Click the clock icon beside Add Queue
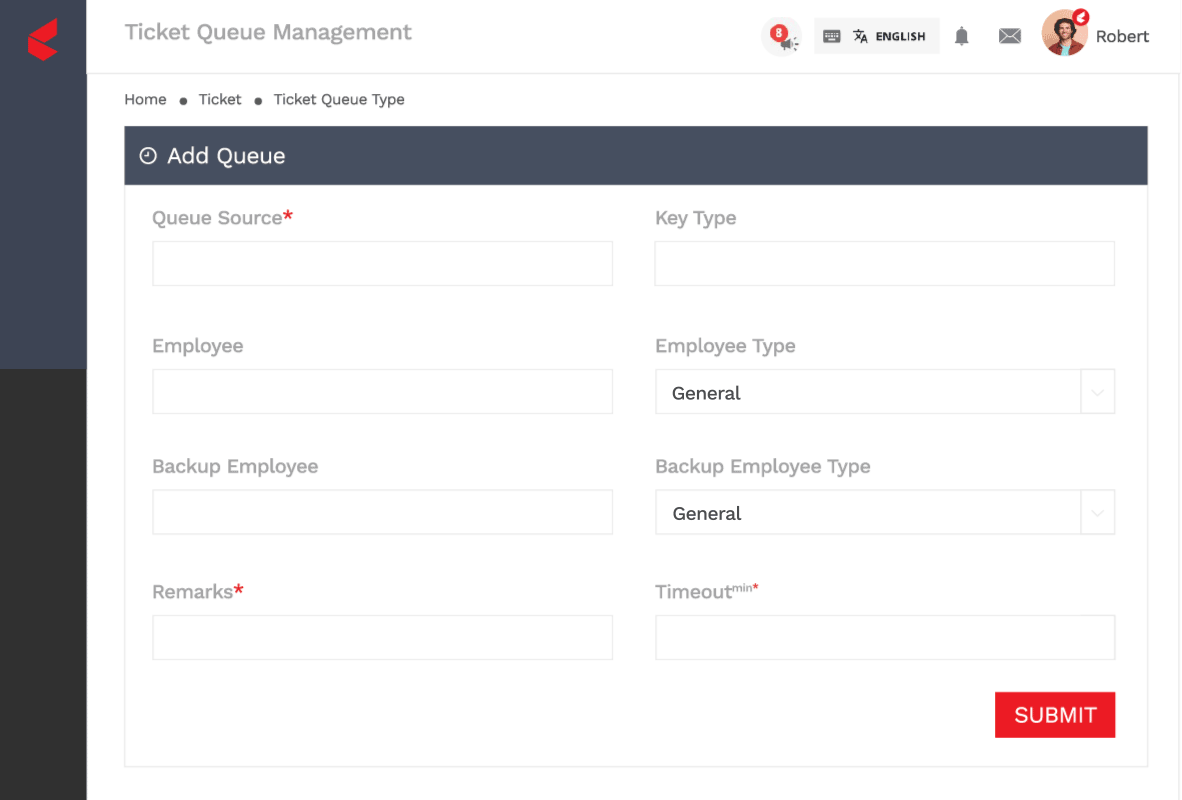 click(x=148, y=155)
